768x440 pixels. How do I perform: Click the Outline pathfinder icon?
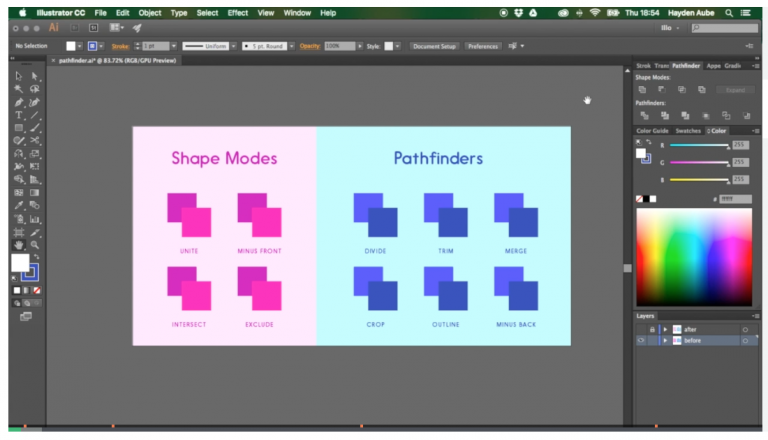click(x=726, y=116)
